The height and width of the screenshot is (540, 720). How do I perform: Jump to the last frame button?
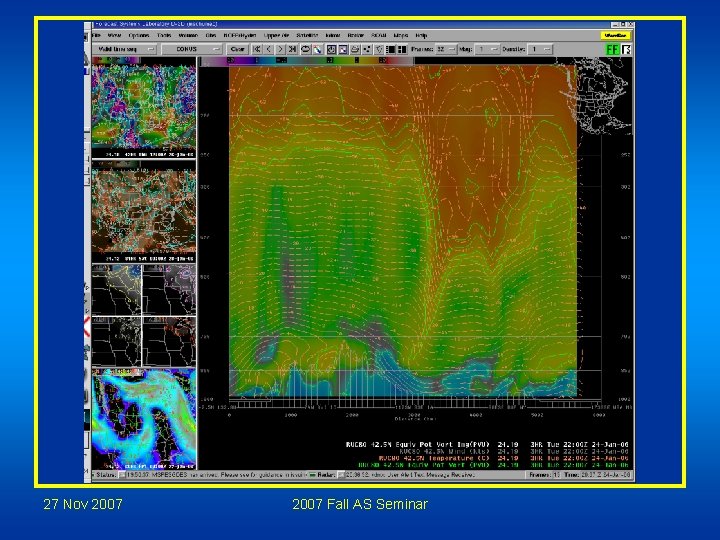292,49
